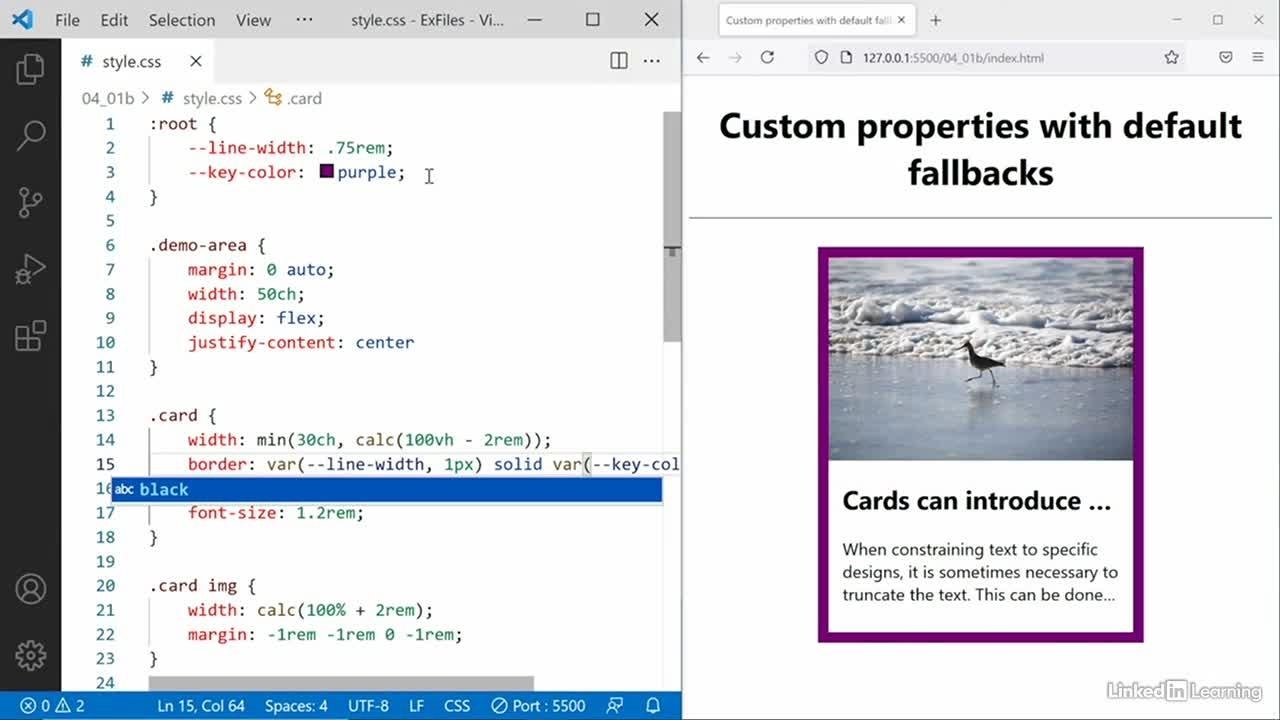Open the Accounts menu icon
Viewport: 1280px width, 720px height.
[30, 589]
